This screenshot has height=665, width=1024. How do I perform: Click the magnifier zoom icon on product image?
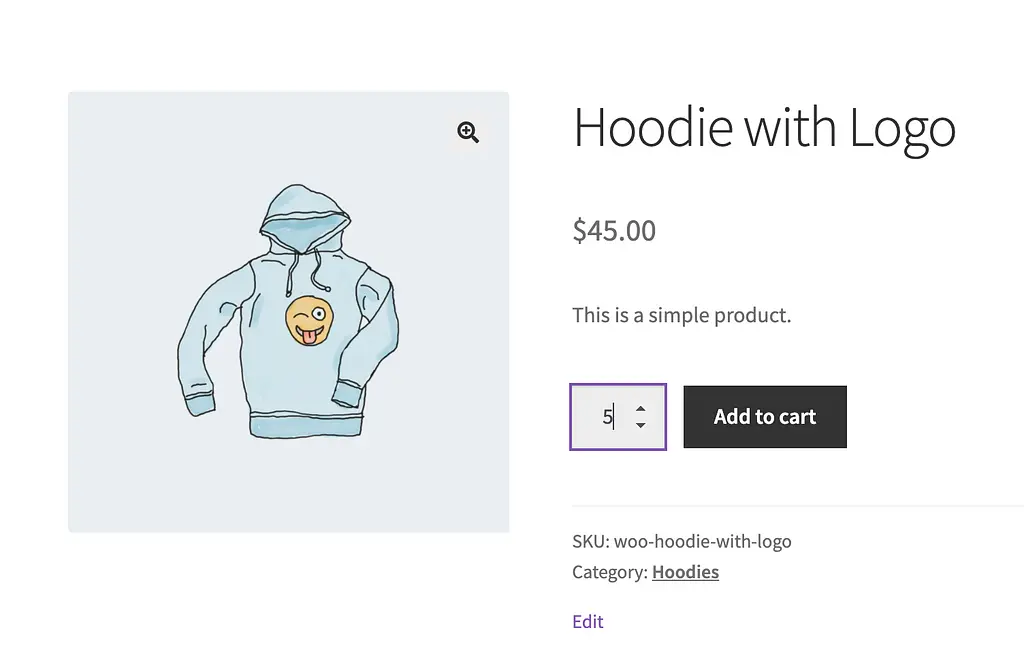coord(468,132)
